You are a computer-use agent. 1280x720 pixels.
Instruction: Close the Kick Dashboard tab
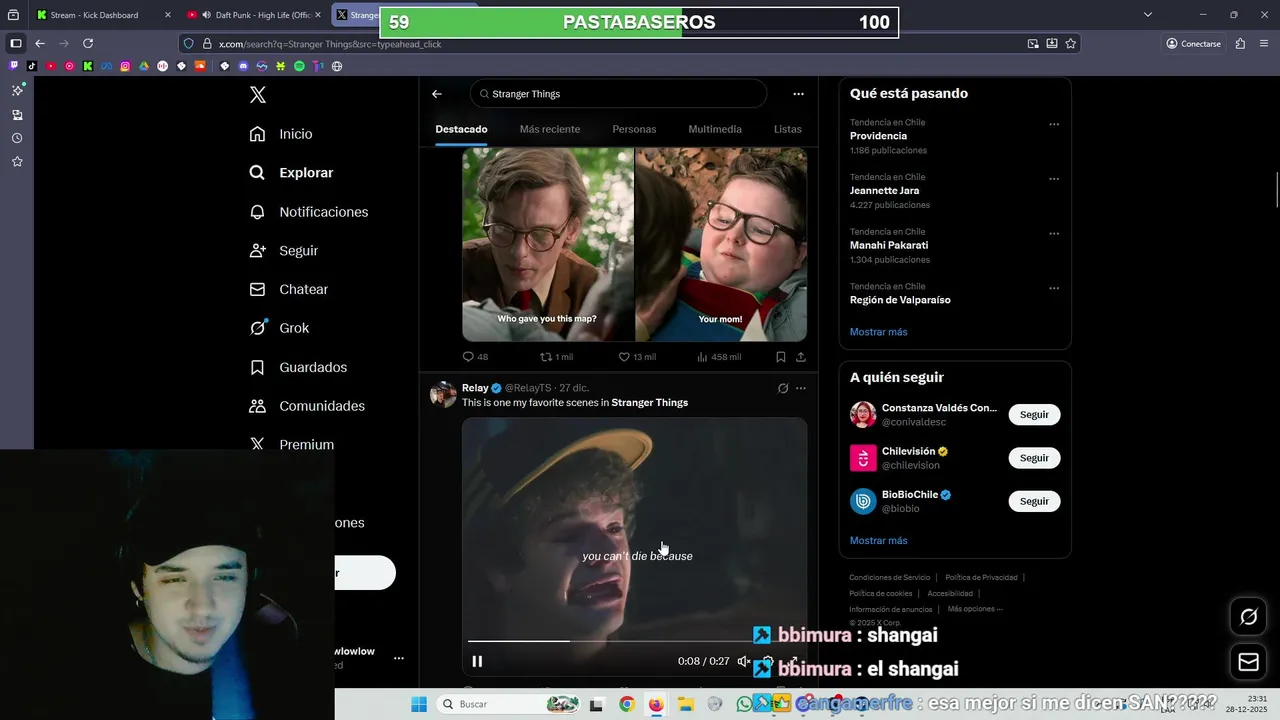click(x=167, y=15)
